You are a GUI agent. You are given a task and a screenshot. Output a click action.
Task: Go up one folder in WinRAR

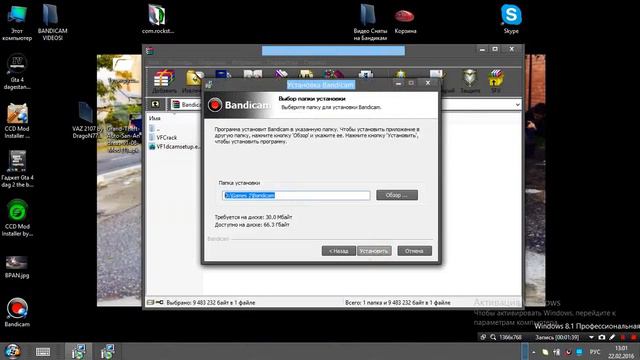click(x=155, y=104)
